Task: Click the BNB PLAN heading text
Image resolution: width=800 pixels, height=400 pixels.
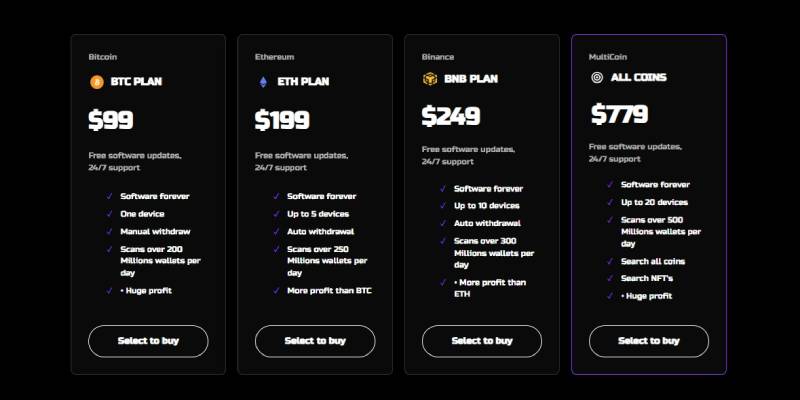Action: [x=470, y=79]
